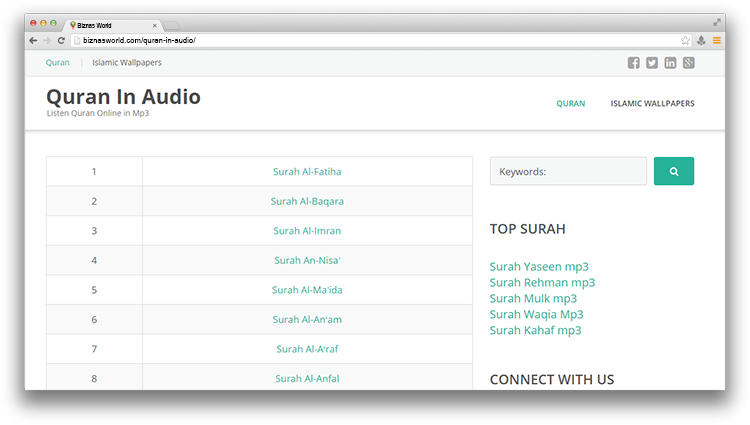
Task: Click the browser back arrow
Action: [x=33, y=41]
